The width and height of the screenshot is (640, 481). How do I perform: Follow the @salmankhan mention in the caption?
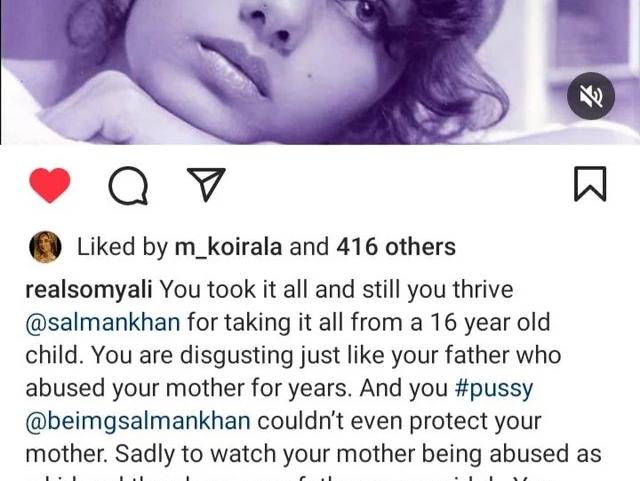tap(103, 323)
